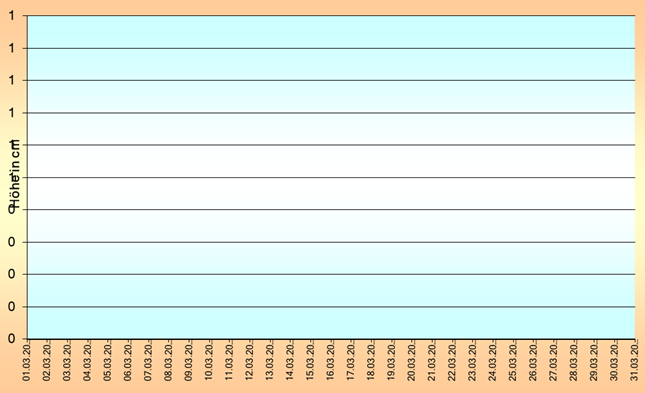This screenshot has height=393, width=645.
Task: Select the white middle band of plot area
Action: coord(331,177)
